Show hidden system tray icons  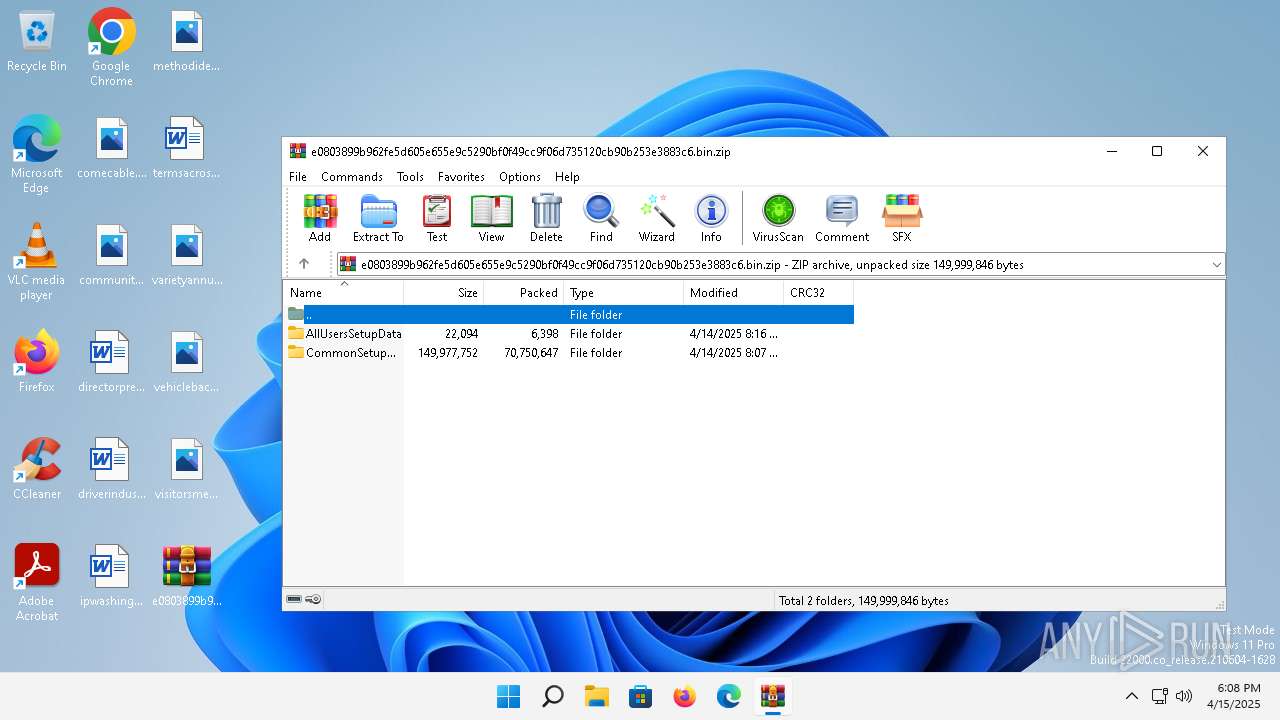[x=1132, y=696]
